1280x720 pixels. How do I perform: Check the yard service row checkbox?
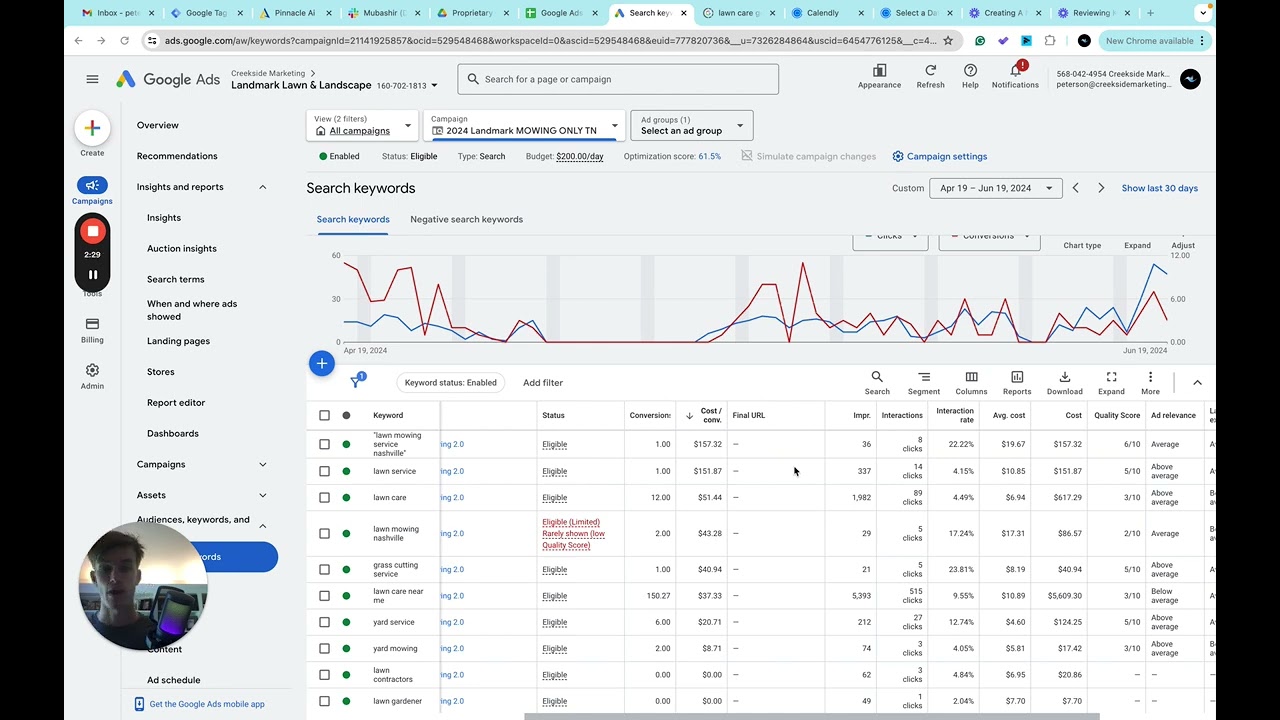pyautogui.click(x=324, y=622)
